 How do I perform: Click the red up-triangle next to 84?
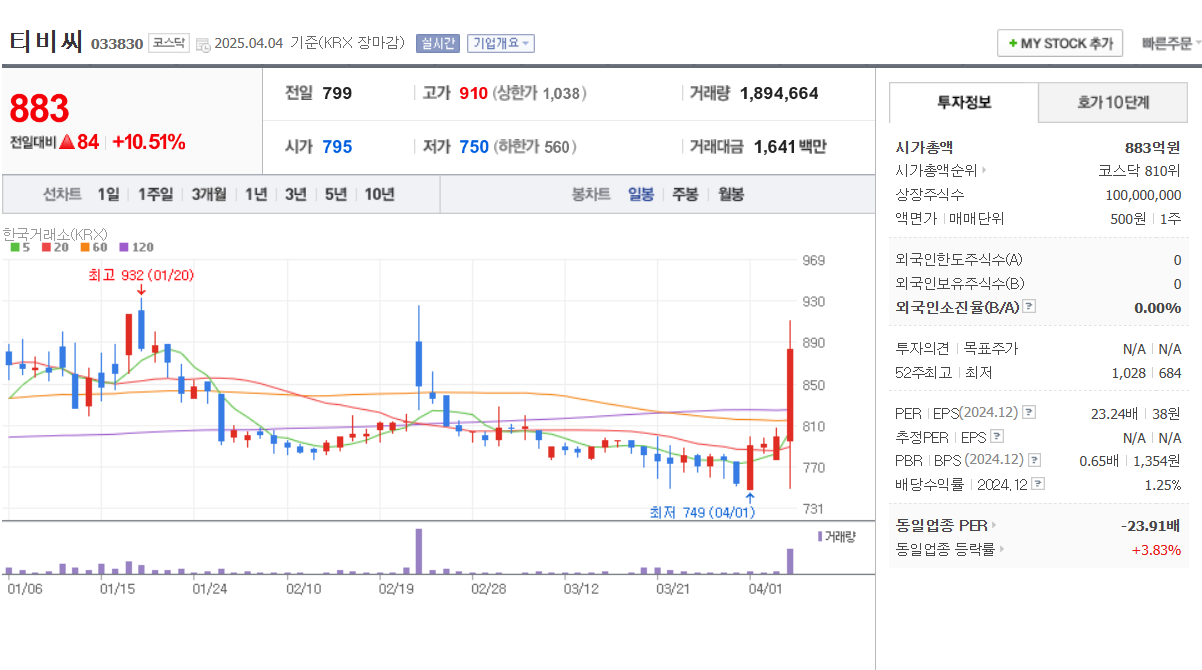(67, 142)
